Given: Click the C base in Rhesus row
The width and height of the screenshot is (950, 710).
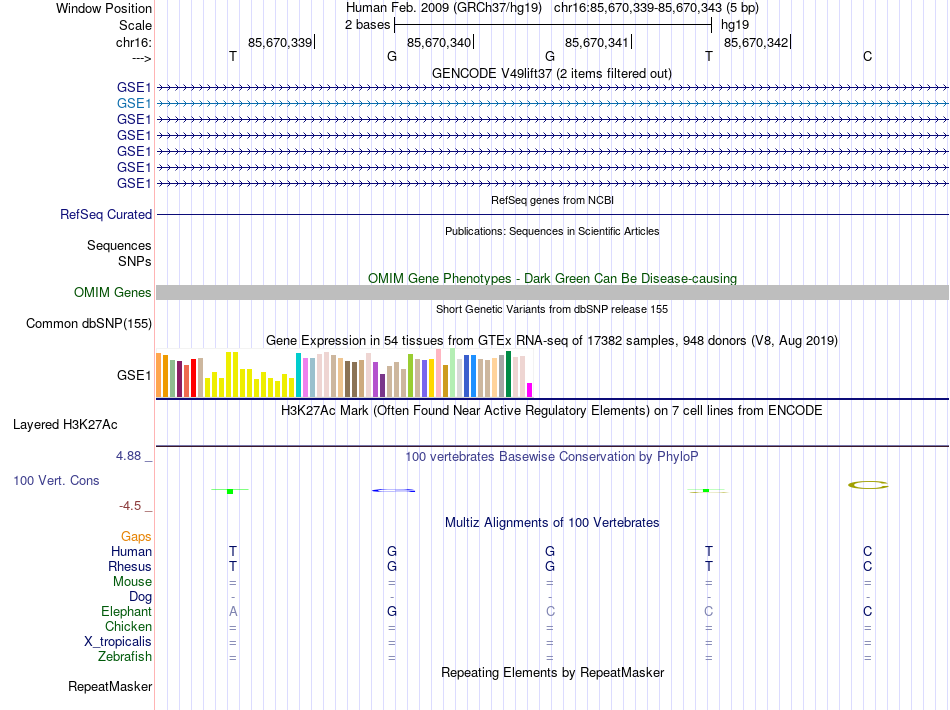Looking at the screenshot, I should point(868,567).
